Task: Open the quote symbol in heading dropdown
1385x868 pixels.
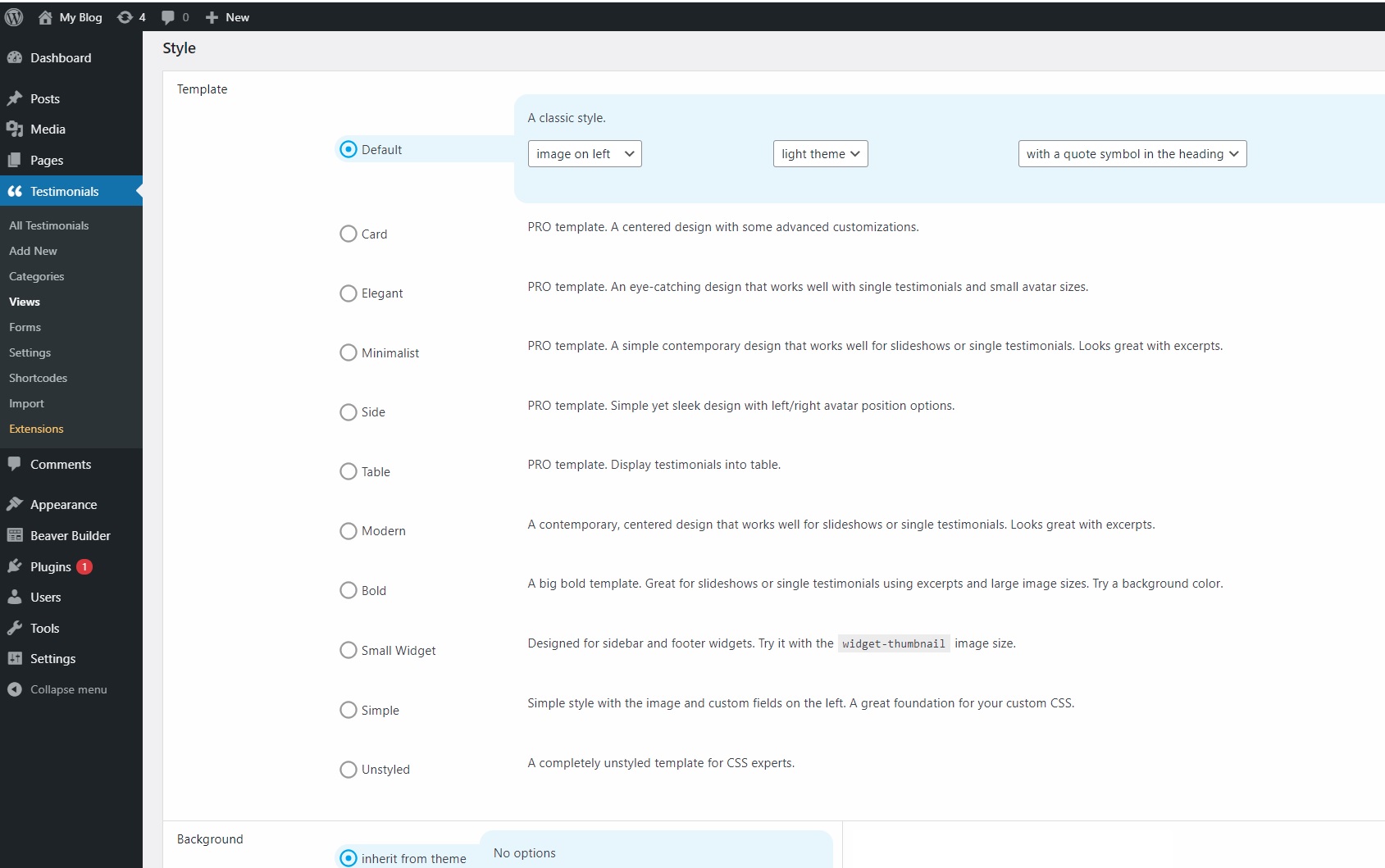Action: pos(1132,154)
